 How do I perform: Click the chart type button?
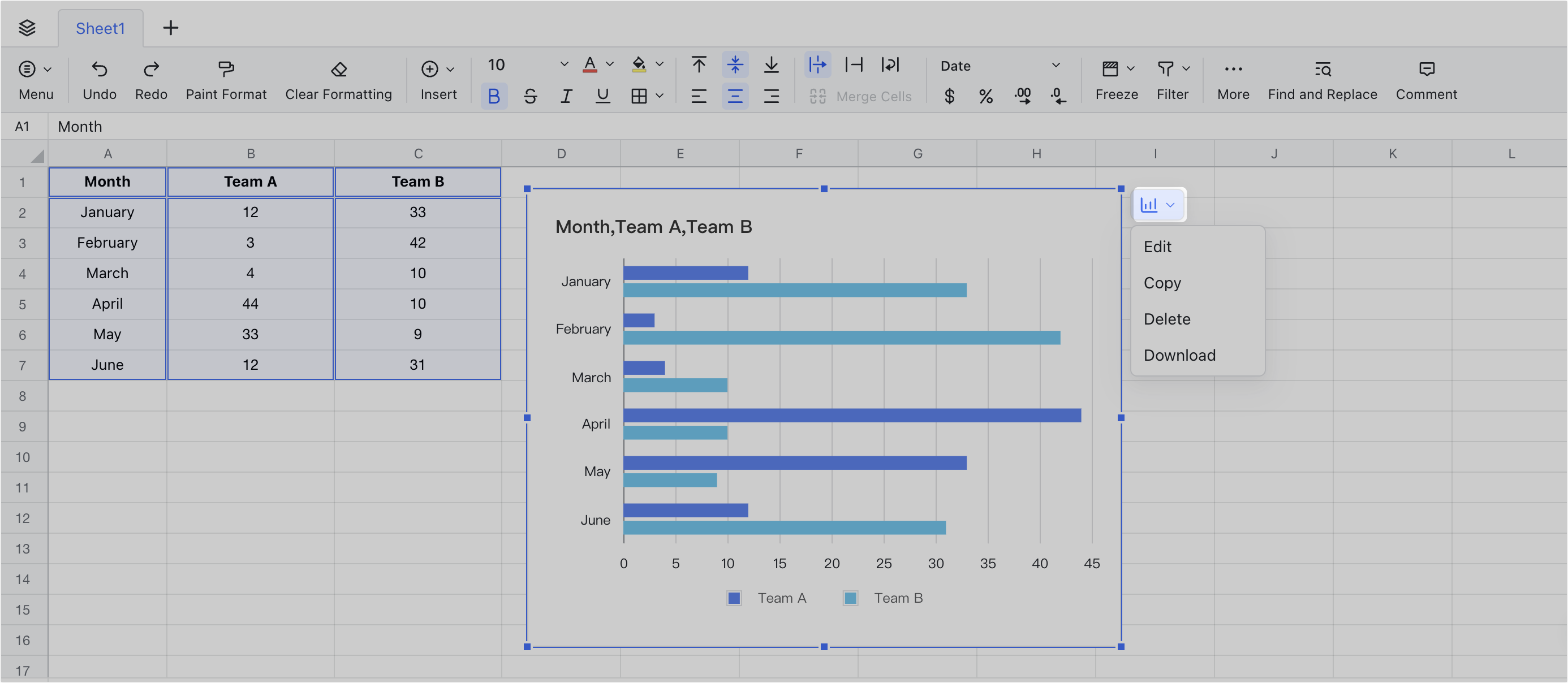(x=1158, y=205)
